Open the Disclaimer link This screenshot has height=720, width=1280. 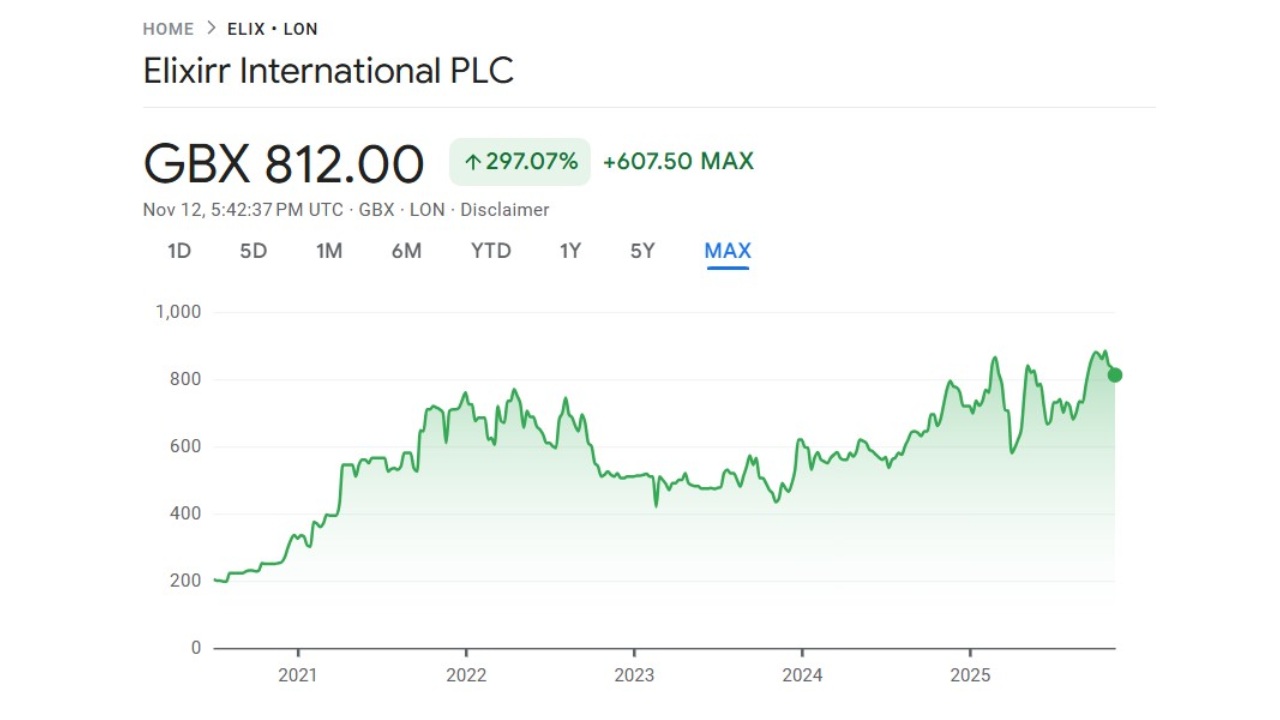click(x=505, y=210)
